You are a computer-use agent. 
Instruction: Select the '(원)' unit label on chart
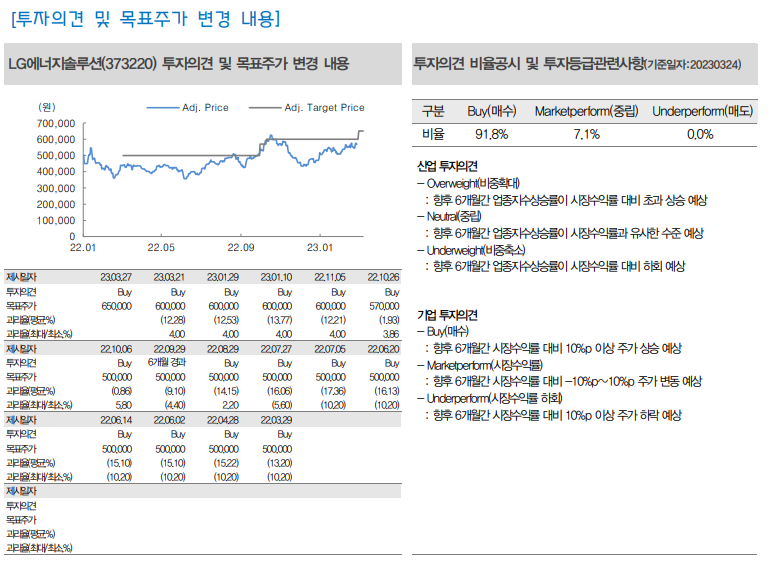(47, 107)
